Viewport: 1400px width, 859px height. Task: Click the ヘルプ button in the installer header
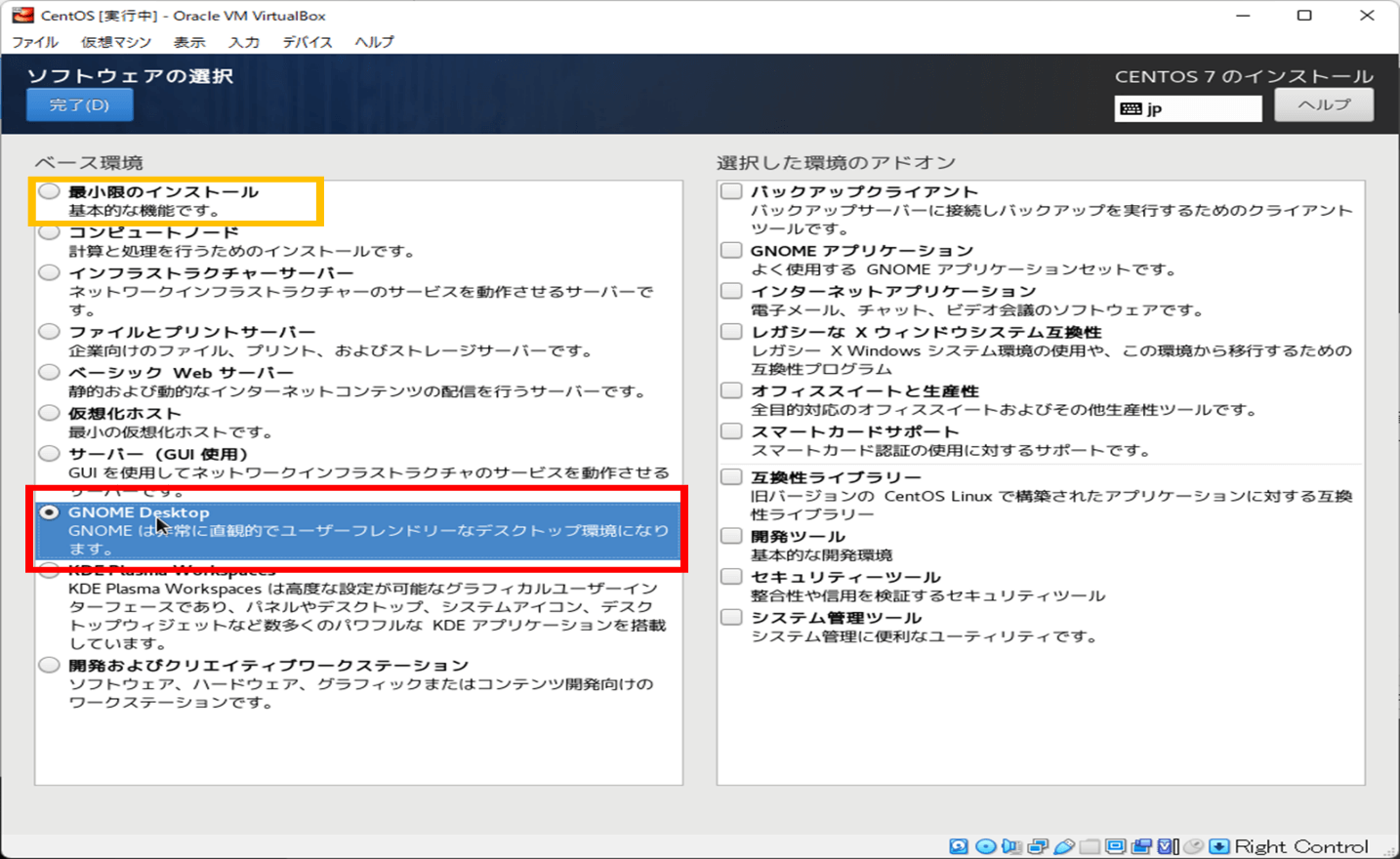pos(1324,104)
